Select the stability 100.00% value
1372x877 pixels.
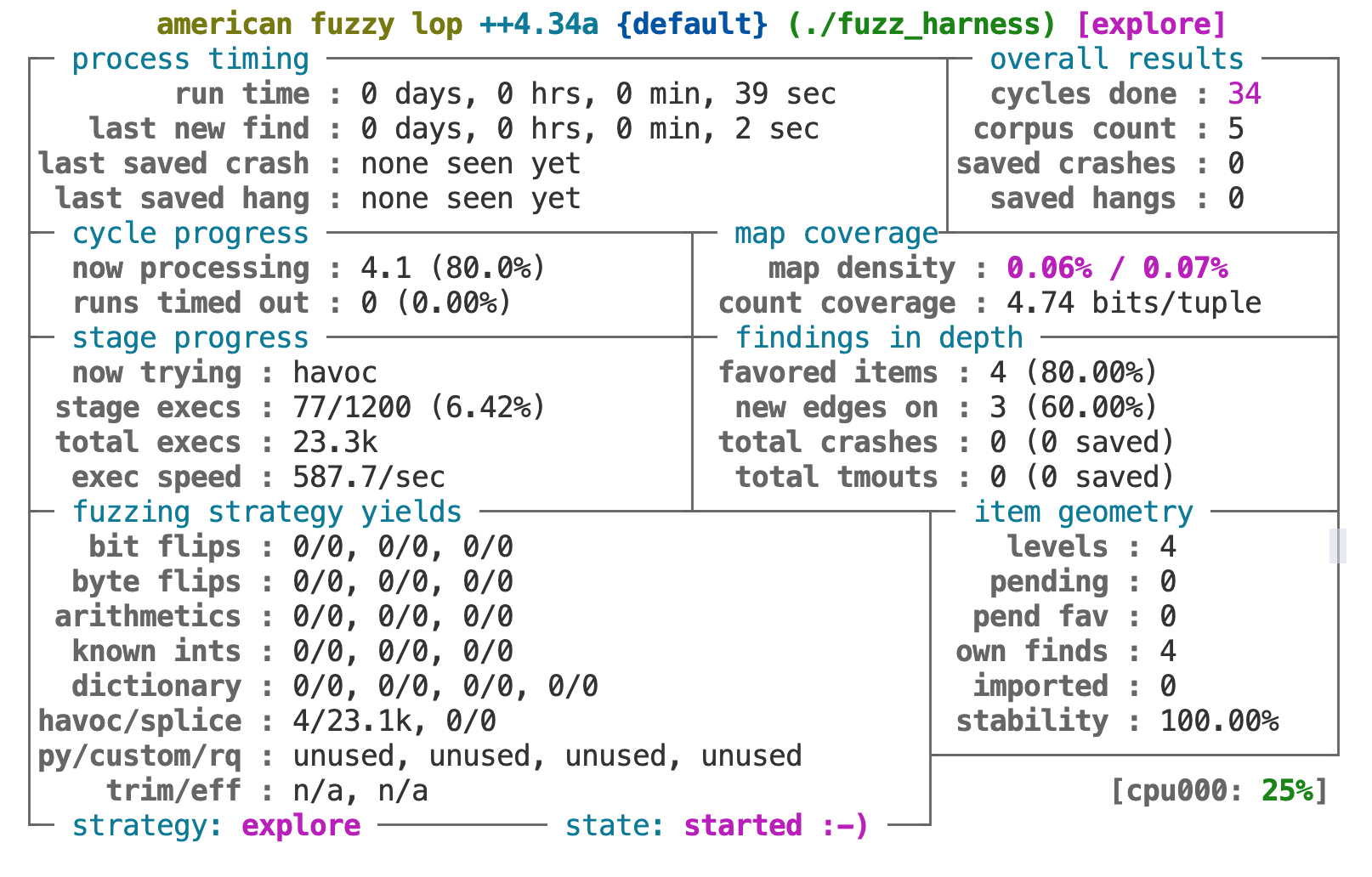tap(1218, 721)
